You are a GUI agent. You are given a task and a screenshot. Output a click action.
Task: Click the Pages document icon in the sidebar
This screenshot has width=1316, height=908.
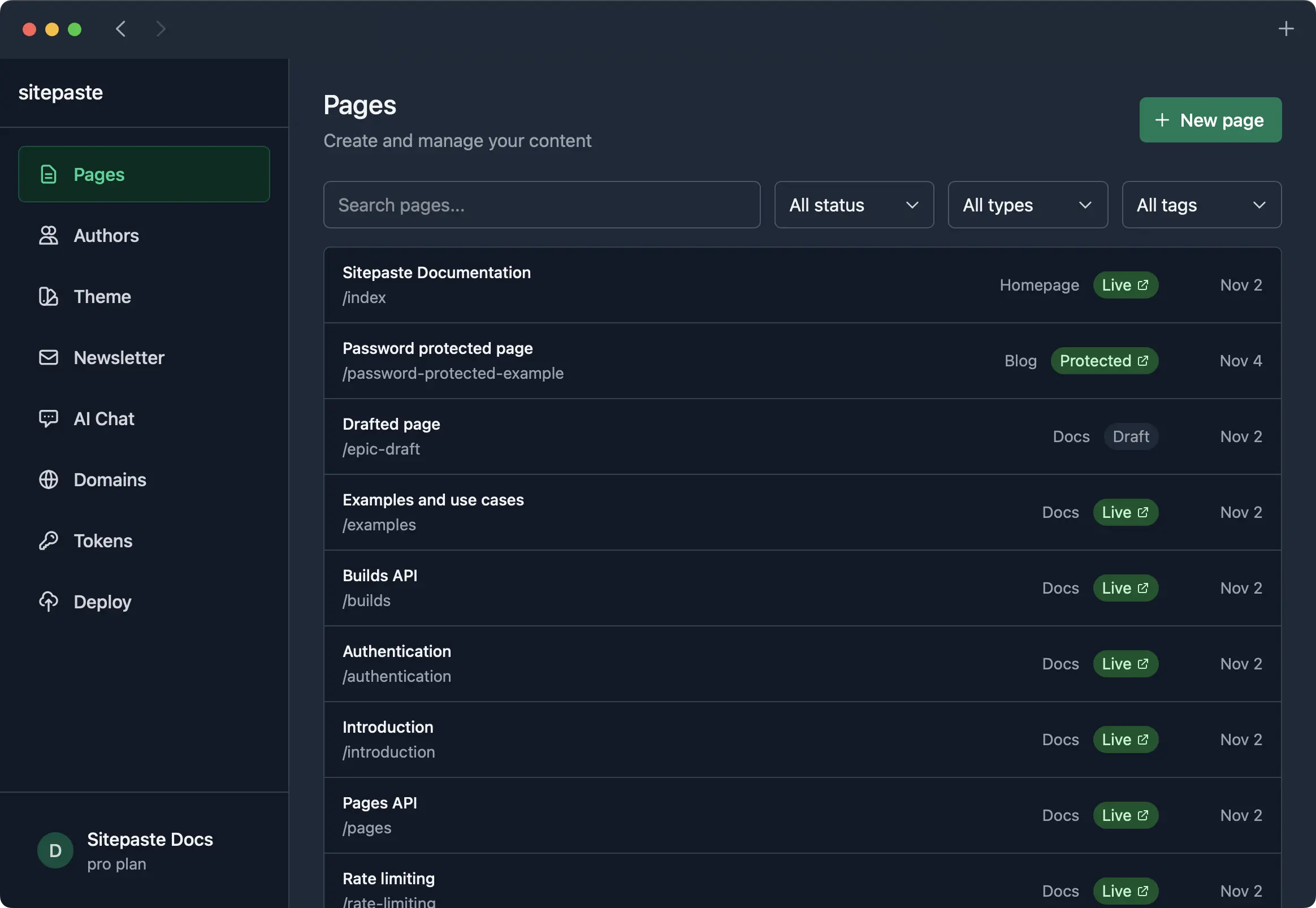[48, 175]
